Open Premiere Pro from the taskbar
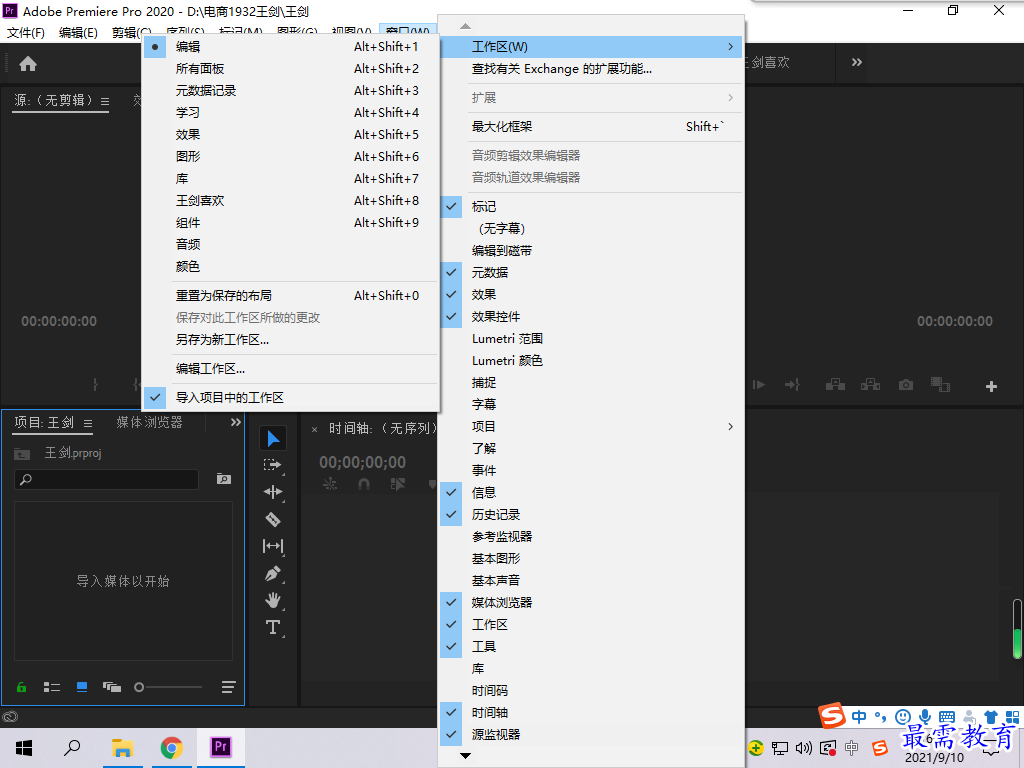Screen dimensions: 1024x768 (x=221, y=747)
